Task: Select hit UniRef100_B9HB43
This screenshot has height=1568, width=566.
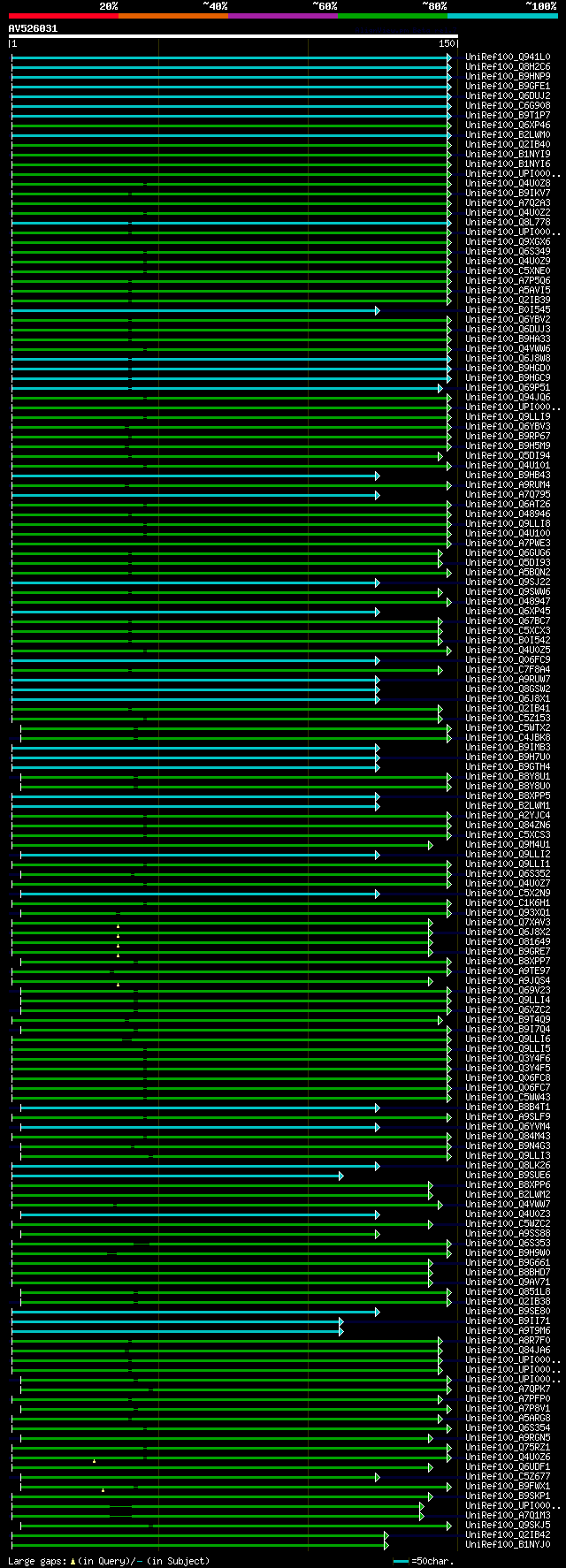Action: 508,476
